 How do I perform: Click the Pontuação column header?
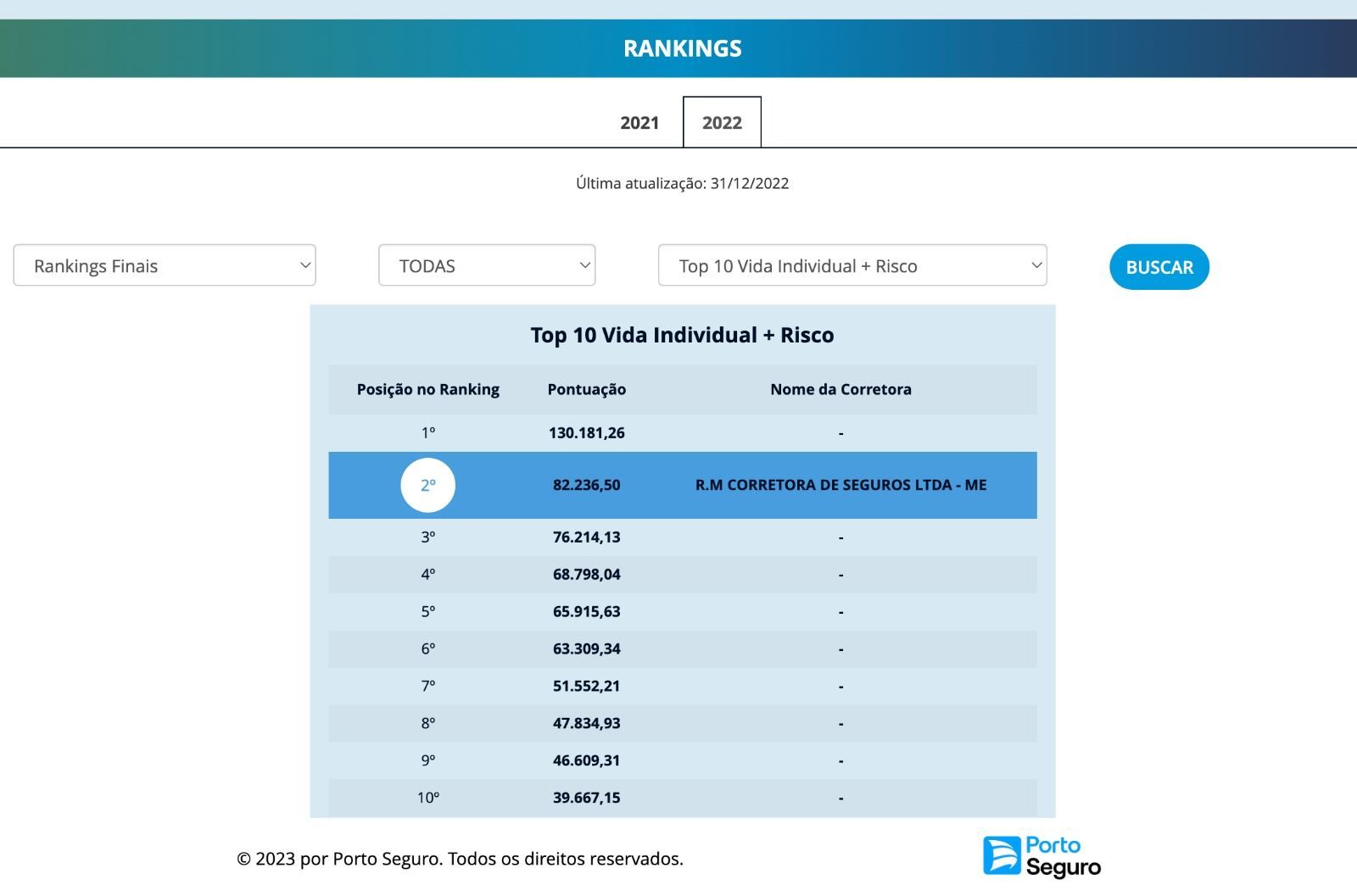coord(587,390)
